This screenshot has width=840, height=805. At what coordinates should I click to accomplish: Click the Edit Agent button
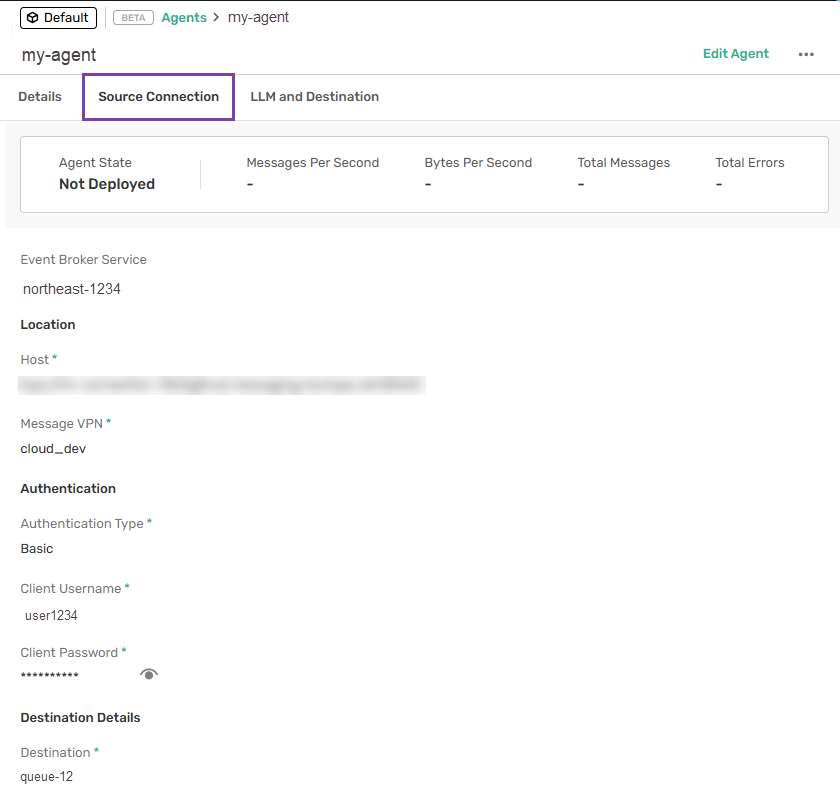tap(735, 54)
